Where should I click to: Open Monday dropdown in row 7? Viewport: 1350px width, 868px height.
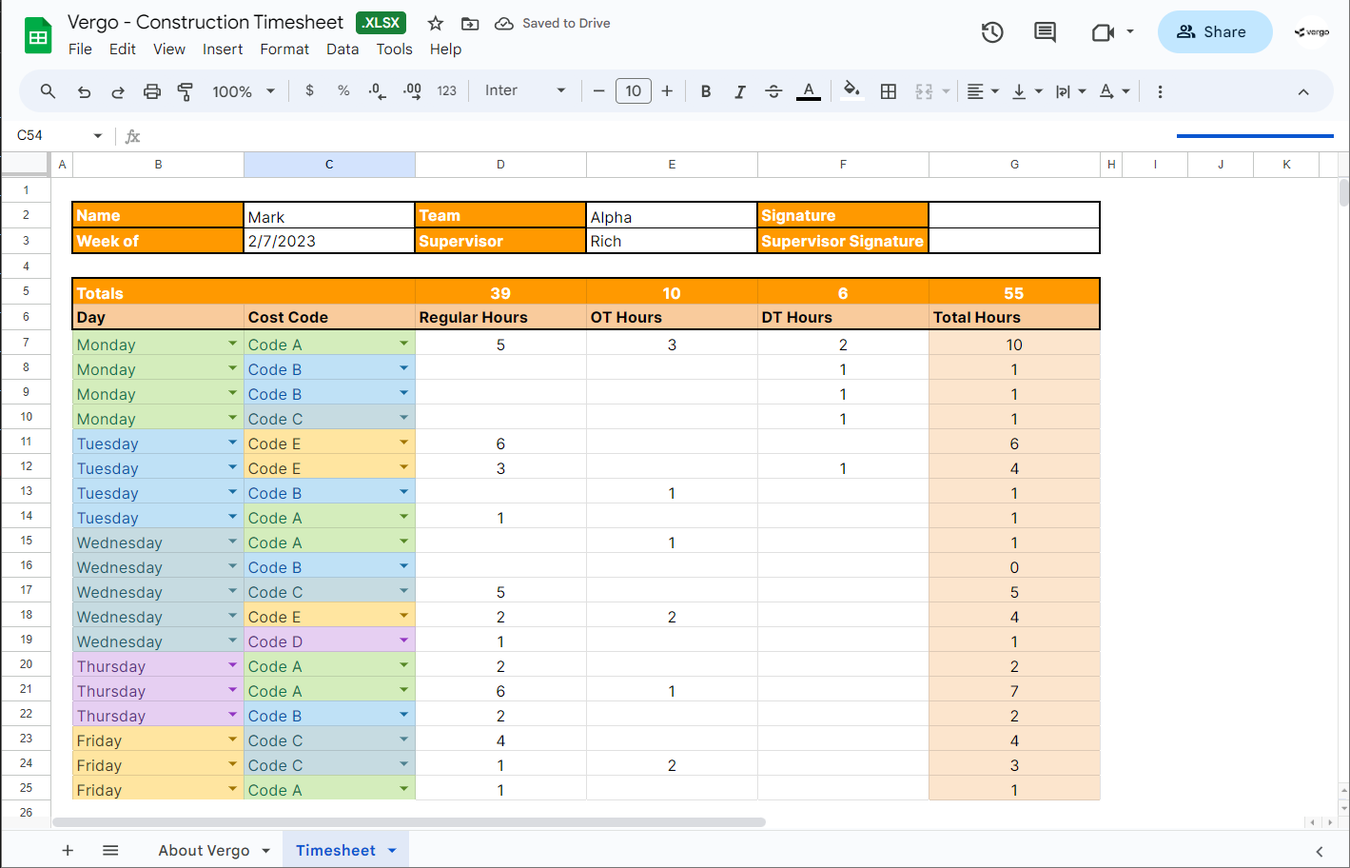(232, 343)
